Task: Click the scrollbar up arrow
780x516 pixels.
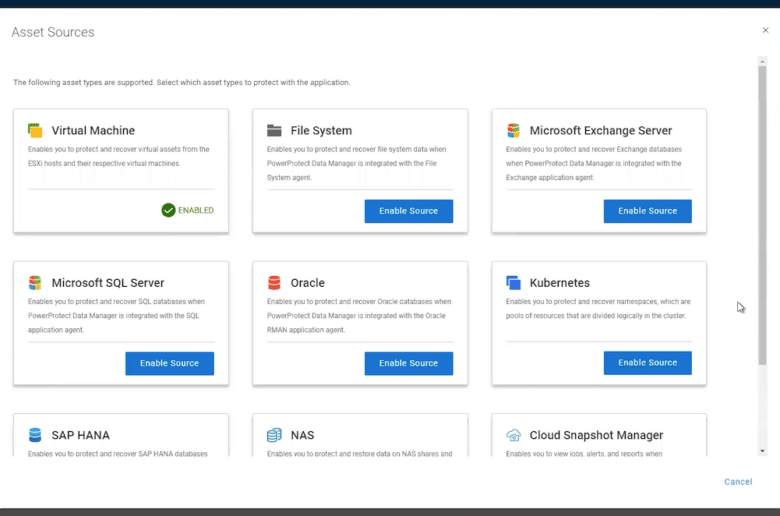Action: click(x=762, y=61)
